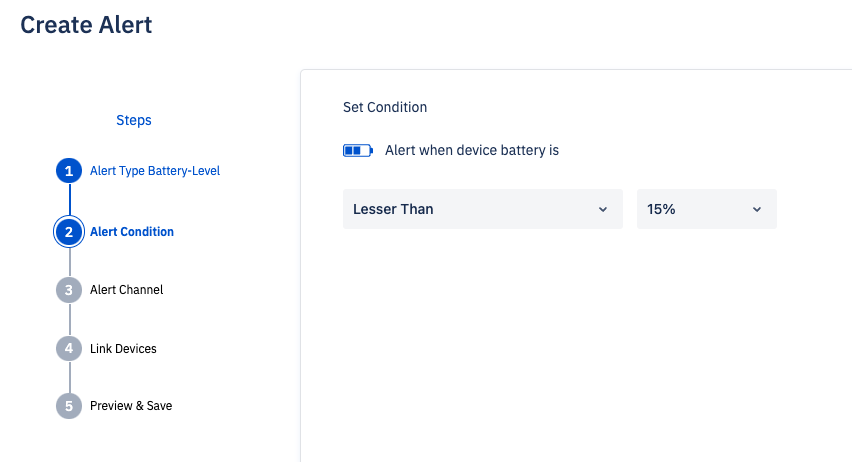Expand the 15% battery threshold dropdown
This screenshot has height=462, width=852.
tap(706, 209)
